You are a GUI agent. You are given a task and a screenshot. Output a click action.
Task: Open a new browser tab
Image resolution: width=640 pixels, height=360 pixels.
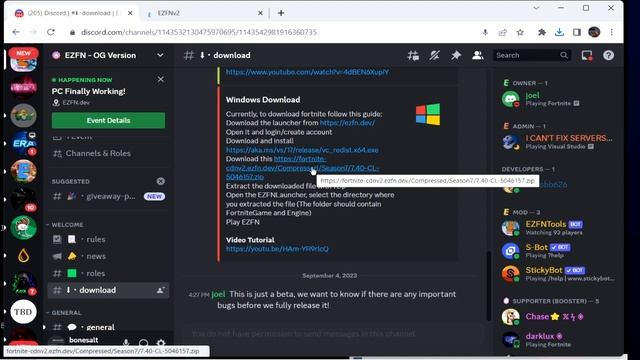tap(281, 13)
